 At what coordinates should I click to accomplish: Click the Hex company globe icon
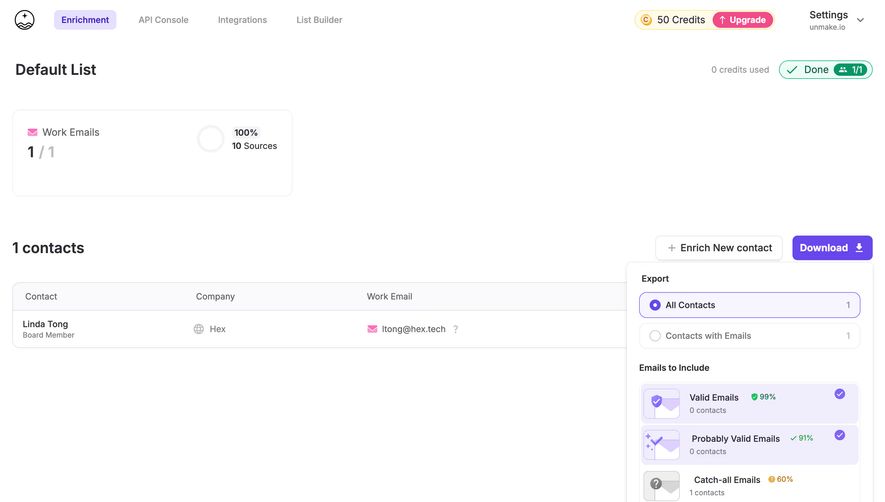(x=199, y=329)
